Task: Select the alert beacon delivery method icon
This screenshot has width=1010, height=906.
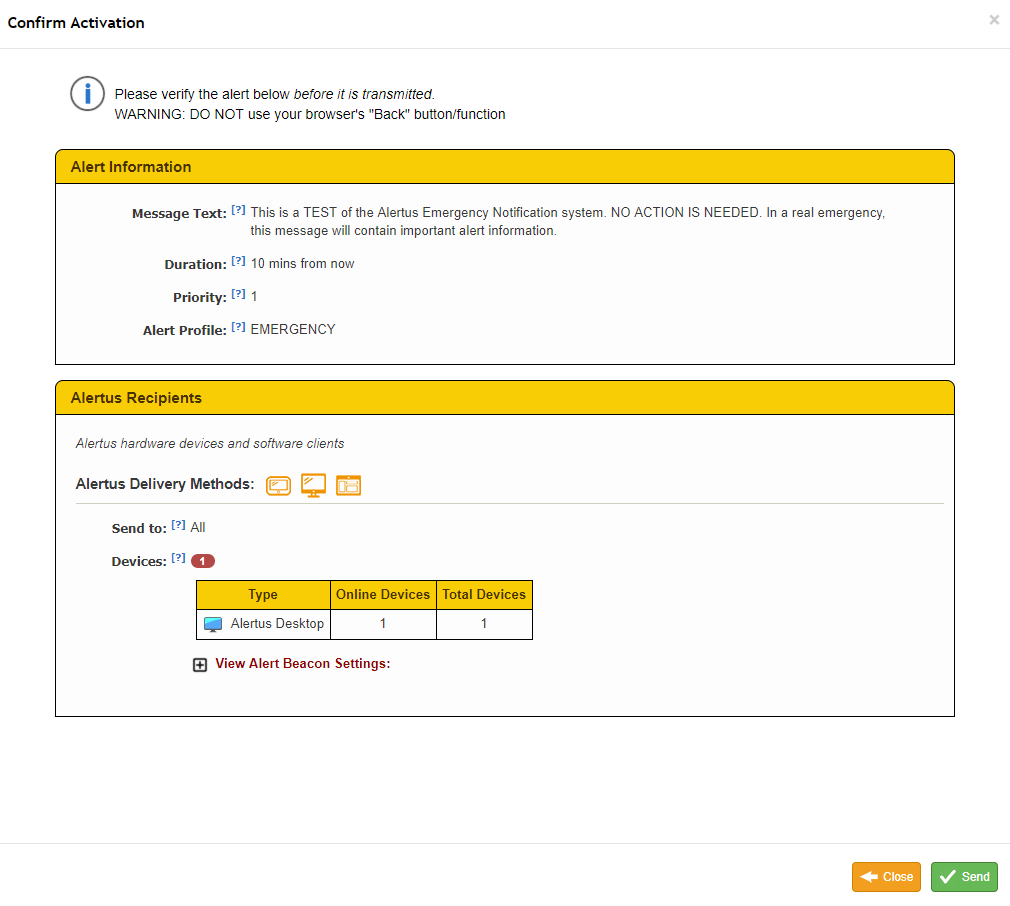Action: [278, 486]
